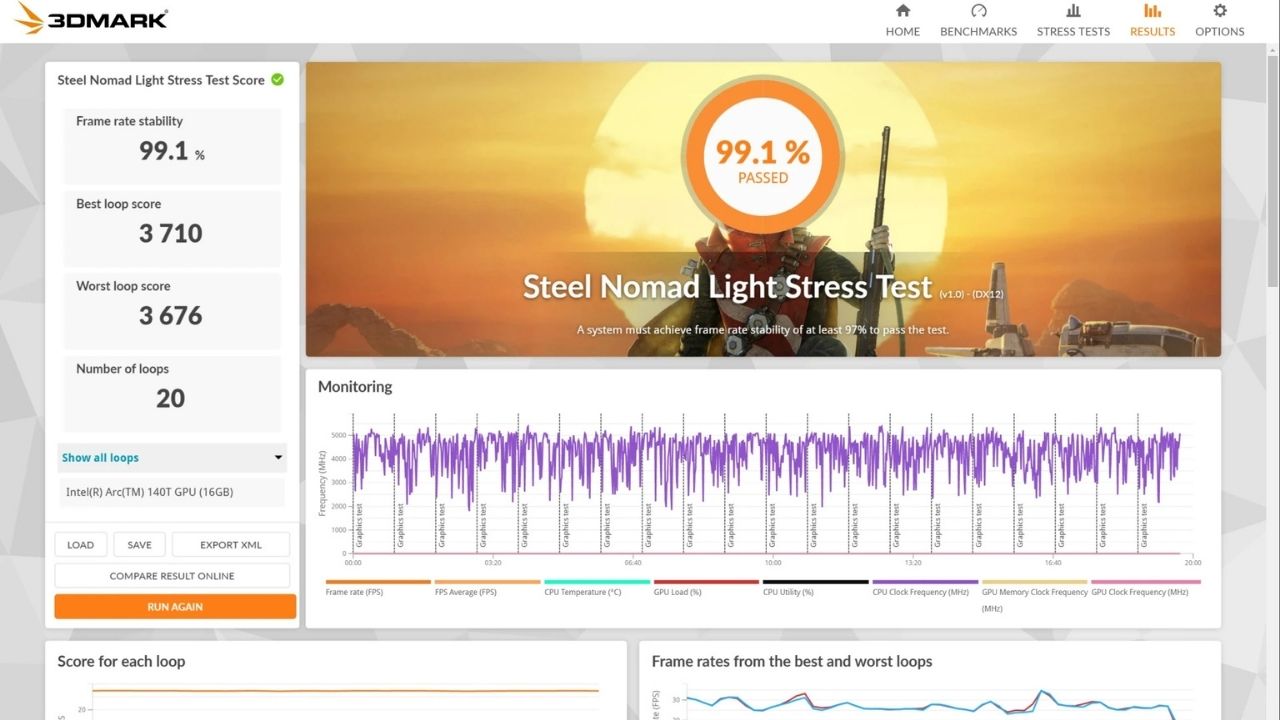
Task: Toggle FPS Average (FPS) legend swatch
Action: click(x=487, y=582)
